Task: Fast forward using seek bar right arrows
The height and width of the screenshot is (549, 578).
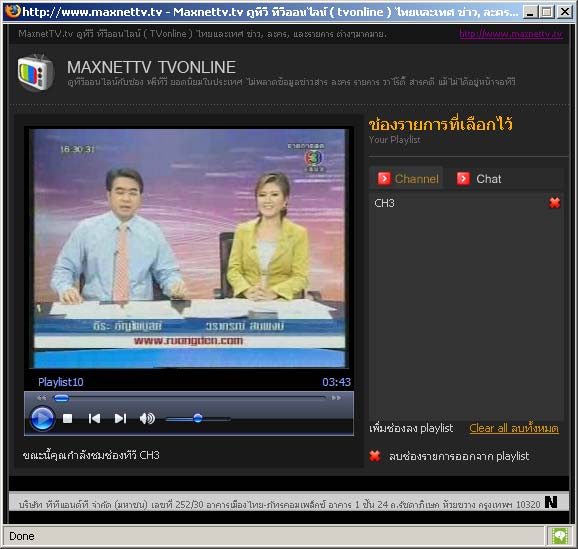Action: coord(336,398)
